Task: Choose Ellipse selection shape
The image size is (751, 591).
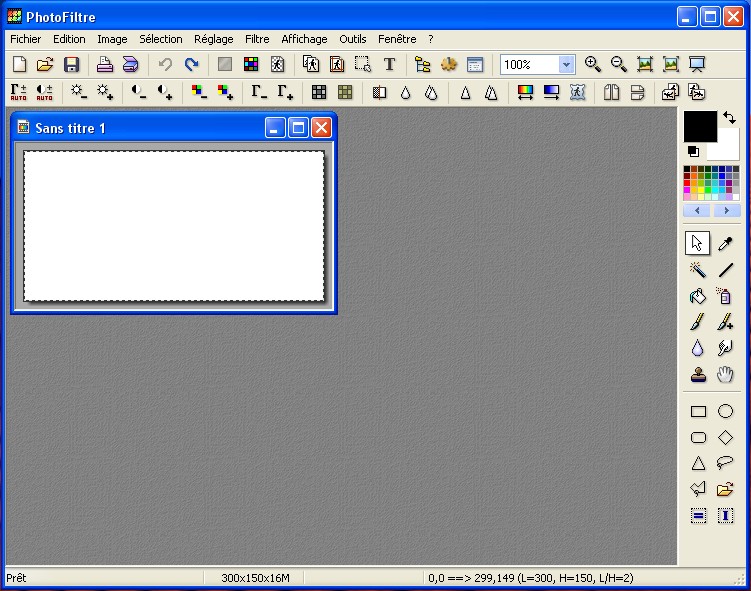Action: (725, 411)
